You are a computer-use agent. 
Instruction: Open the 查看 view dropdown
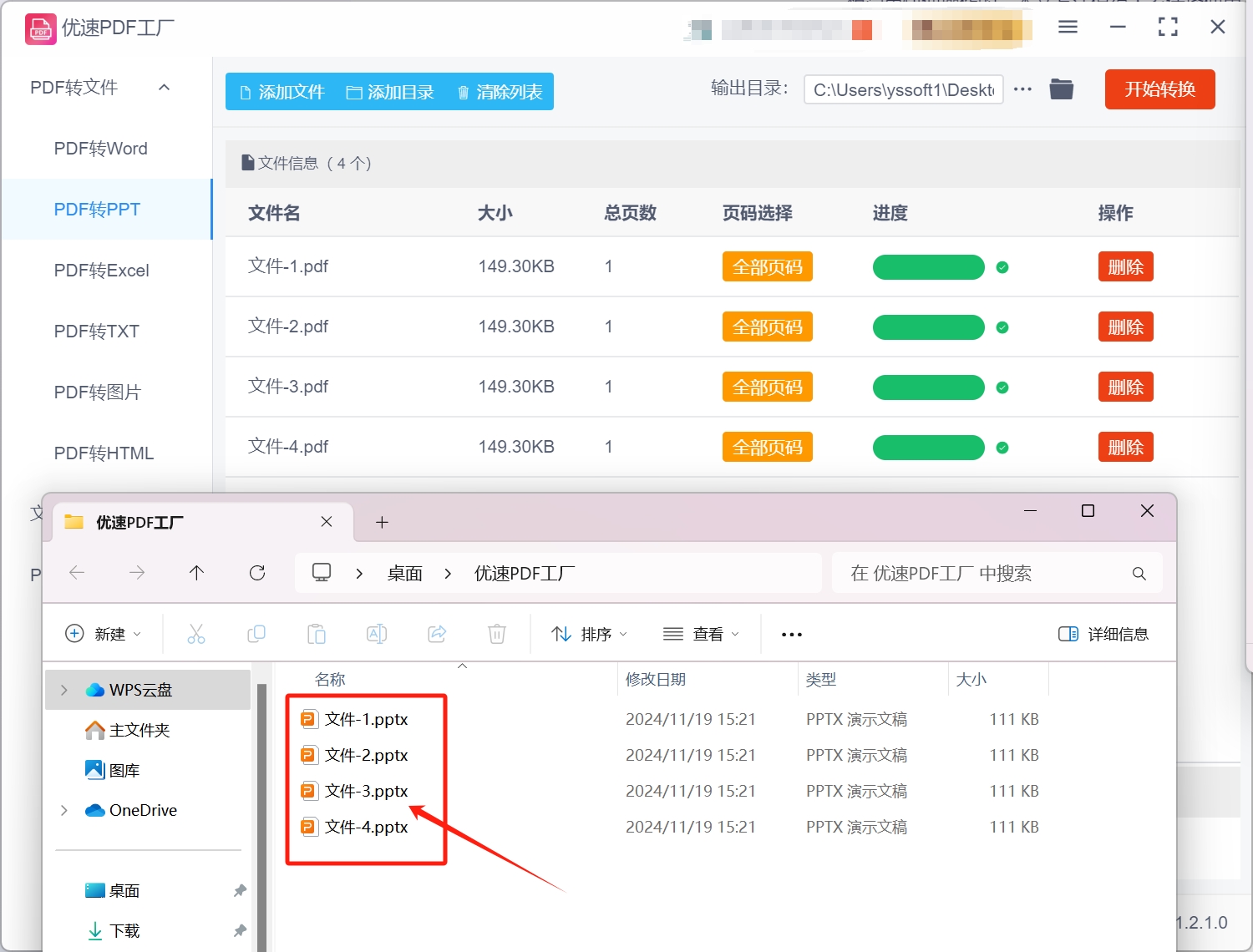(x=702, y=635)
